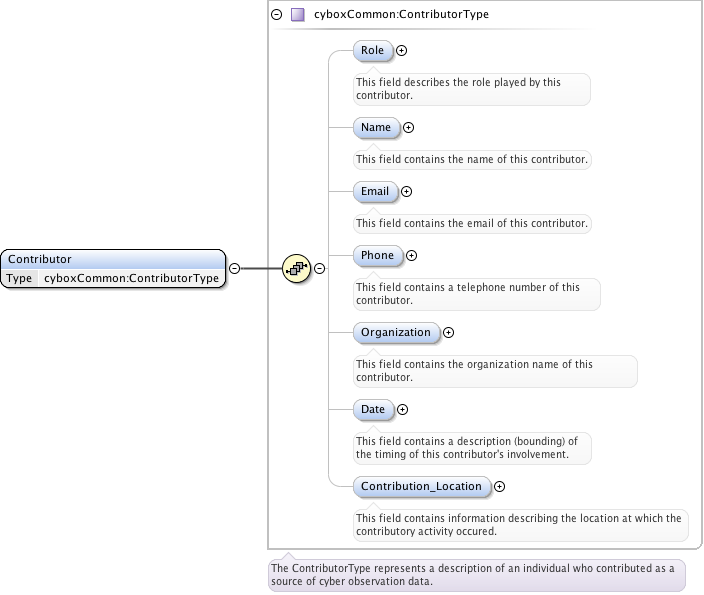This screenshot has width=704, height=595.
Task: Expand the Role element
Action: [402, 50]
